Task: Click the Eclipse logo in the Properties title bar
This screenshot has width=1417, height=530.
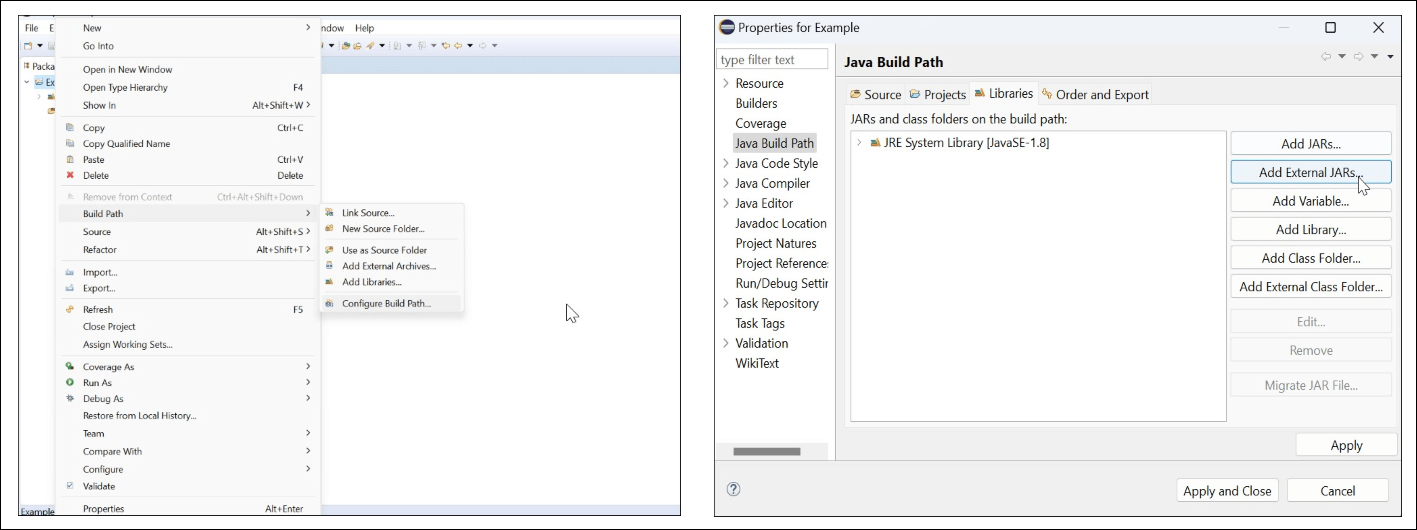Action: point(727,28)
